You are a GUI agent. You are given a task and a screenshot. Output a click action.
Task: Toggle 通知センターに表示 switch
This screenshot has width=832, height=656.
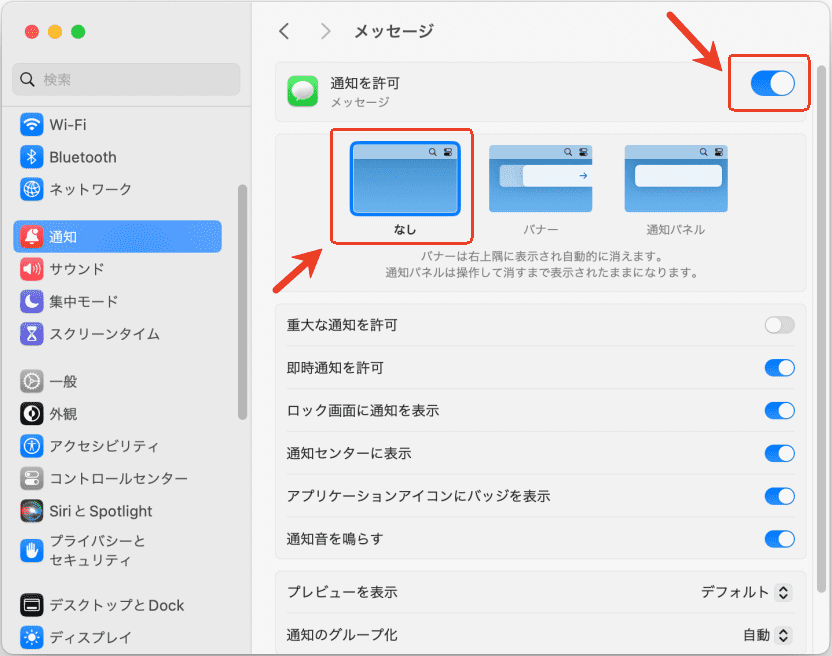click(779, 453)
